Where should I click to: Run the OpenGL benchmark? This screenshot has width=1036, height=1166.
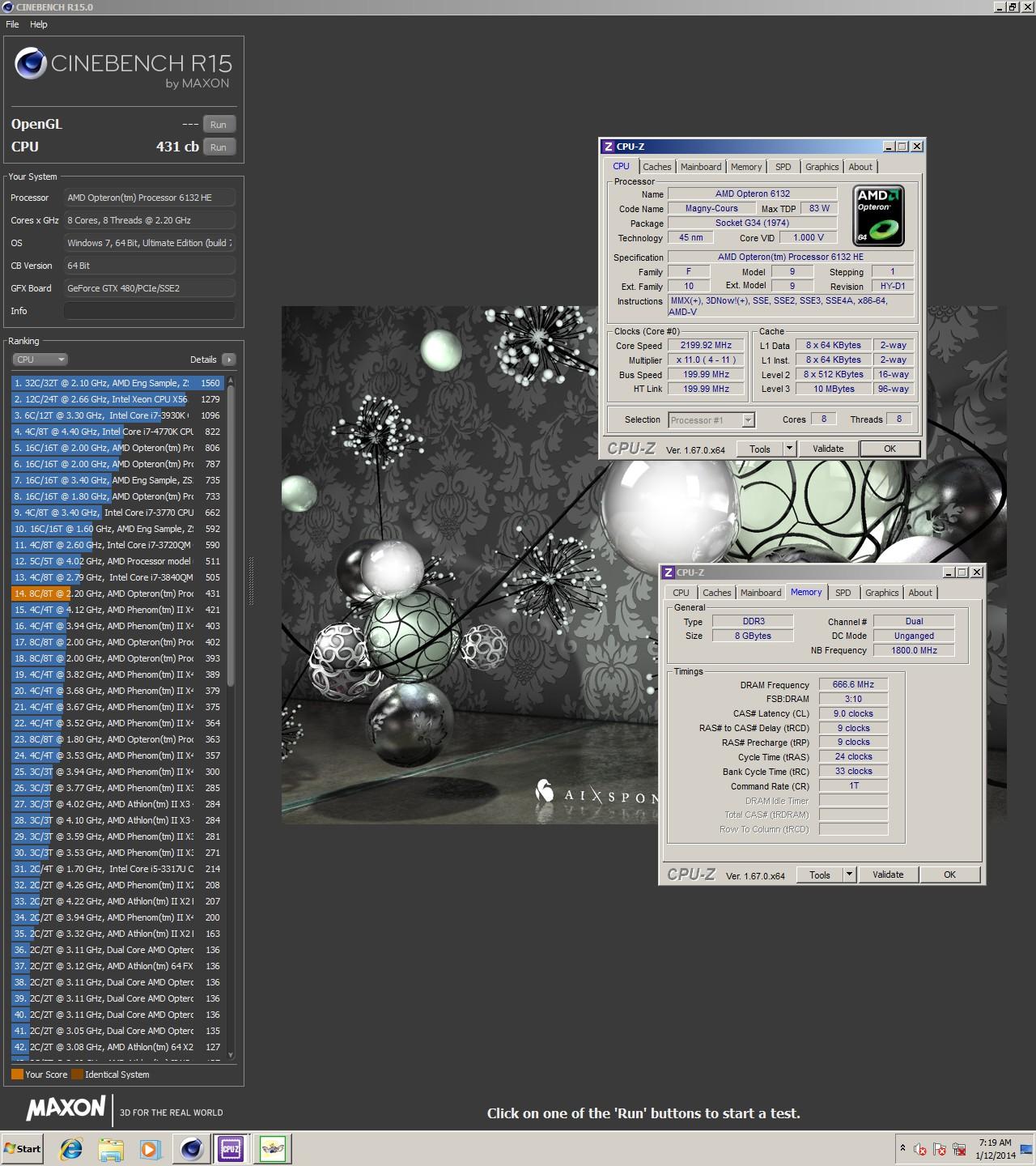click(x=219, y=125)
